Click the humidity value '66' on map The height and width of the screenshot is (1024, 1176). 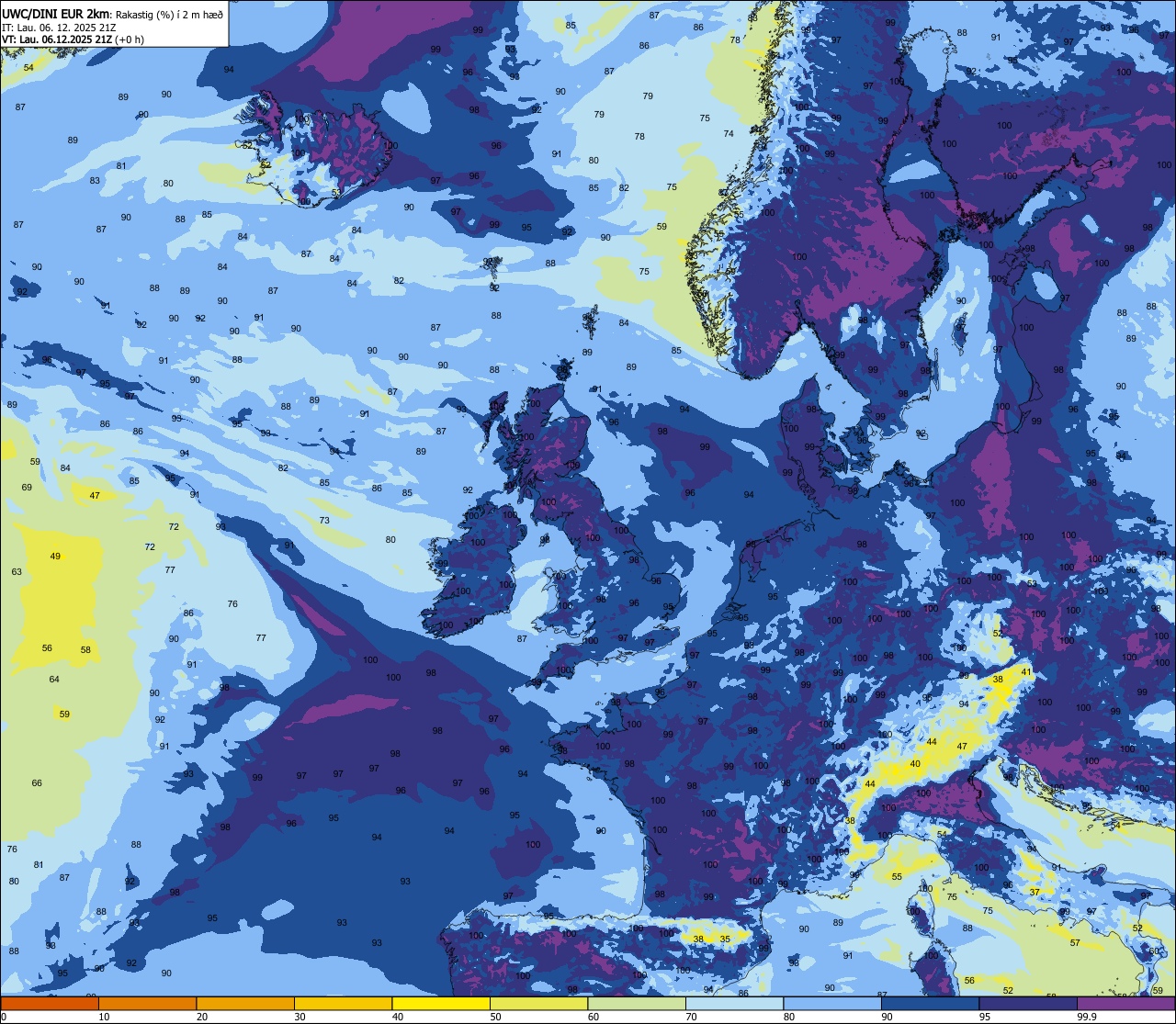point(37,783)
